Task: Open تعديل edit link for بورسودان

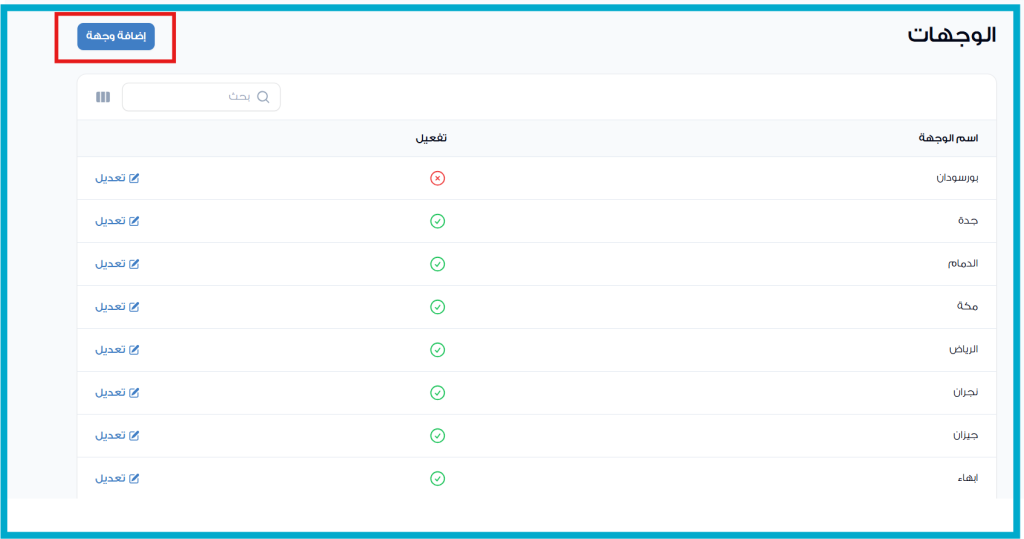Action: click(x=117, y=178)
